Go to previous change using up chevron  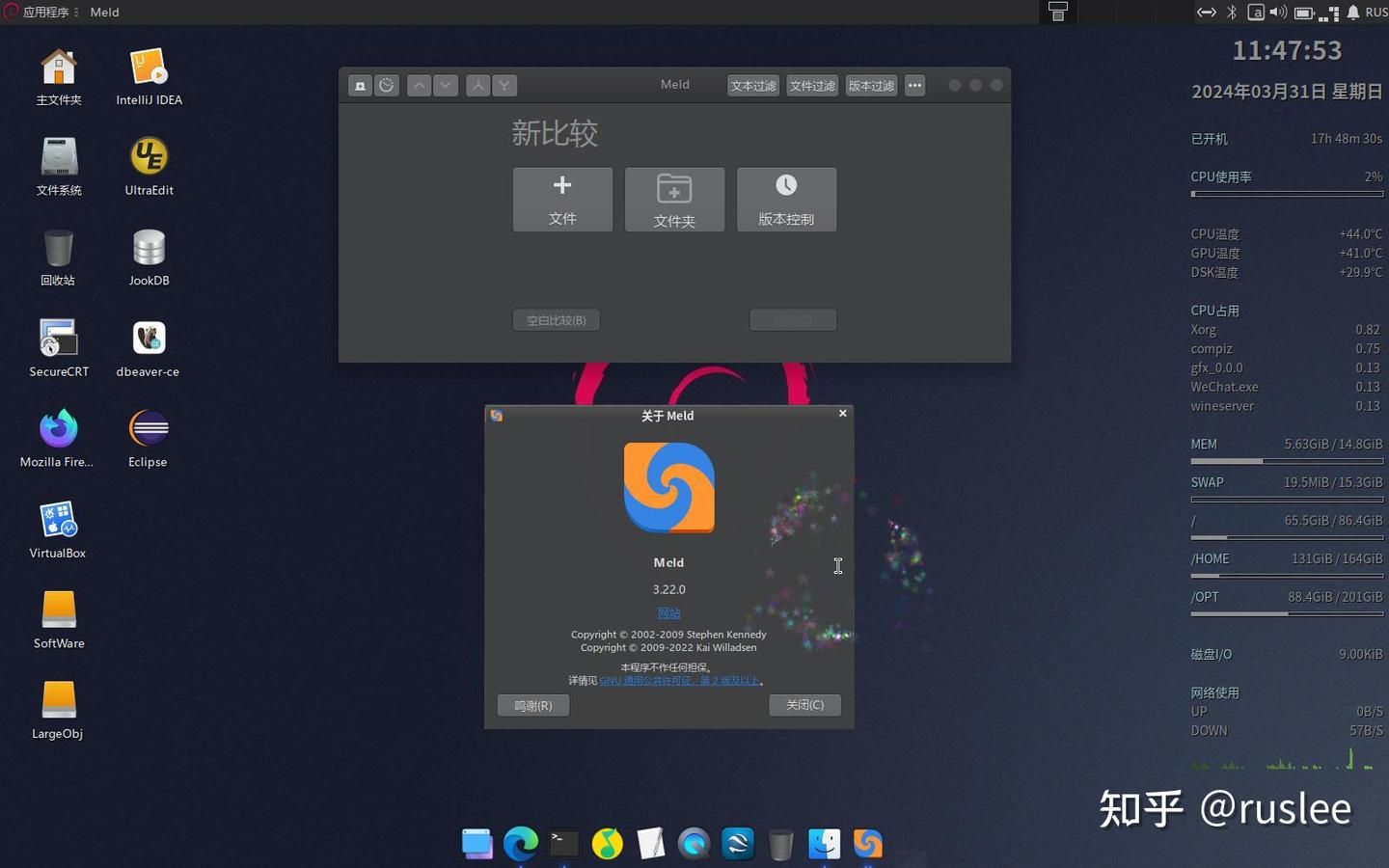pyautogui.click(x=419, y=86)
